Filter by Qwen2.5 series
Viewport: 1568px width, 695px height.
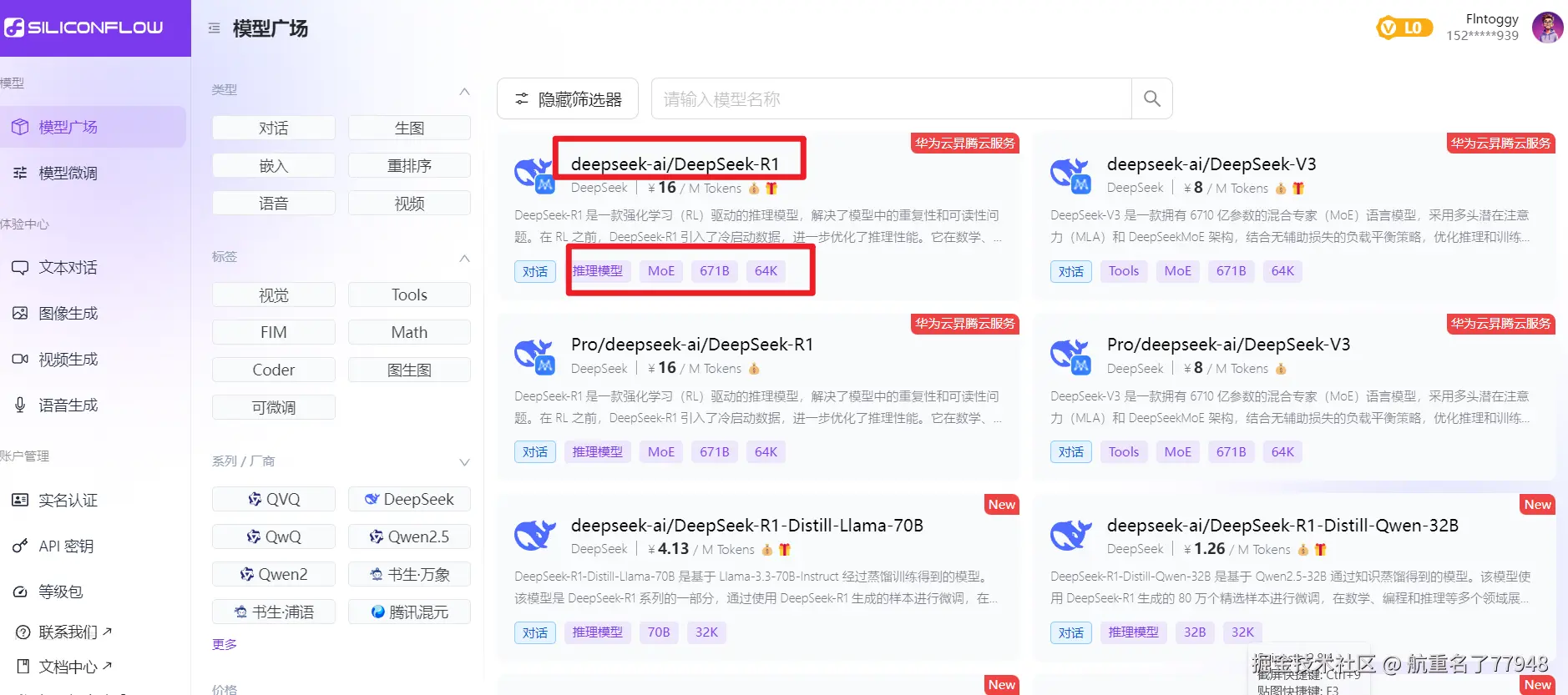409,537
